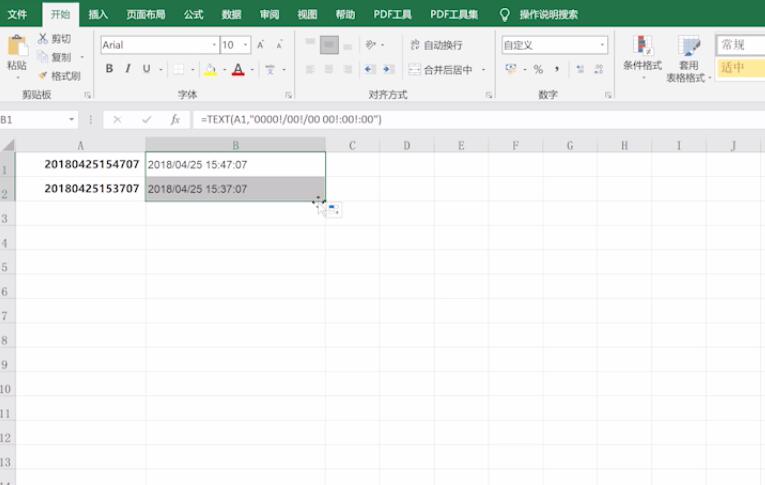Expand underline style dropdown arrow

pos(161,69)
